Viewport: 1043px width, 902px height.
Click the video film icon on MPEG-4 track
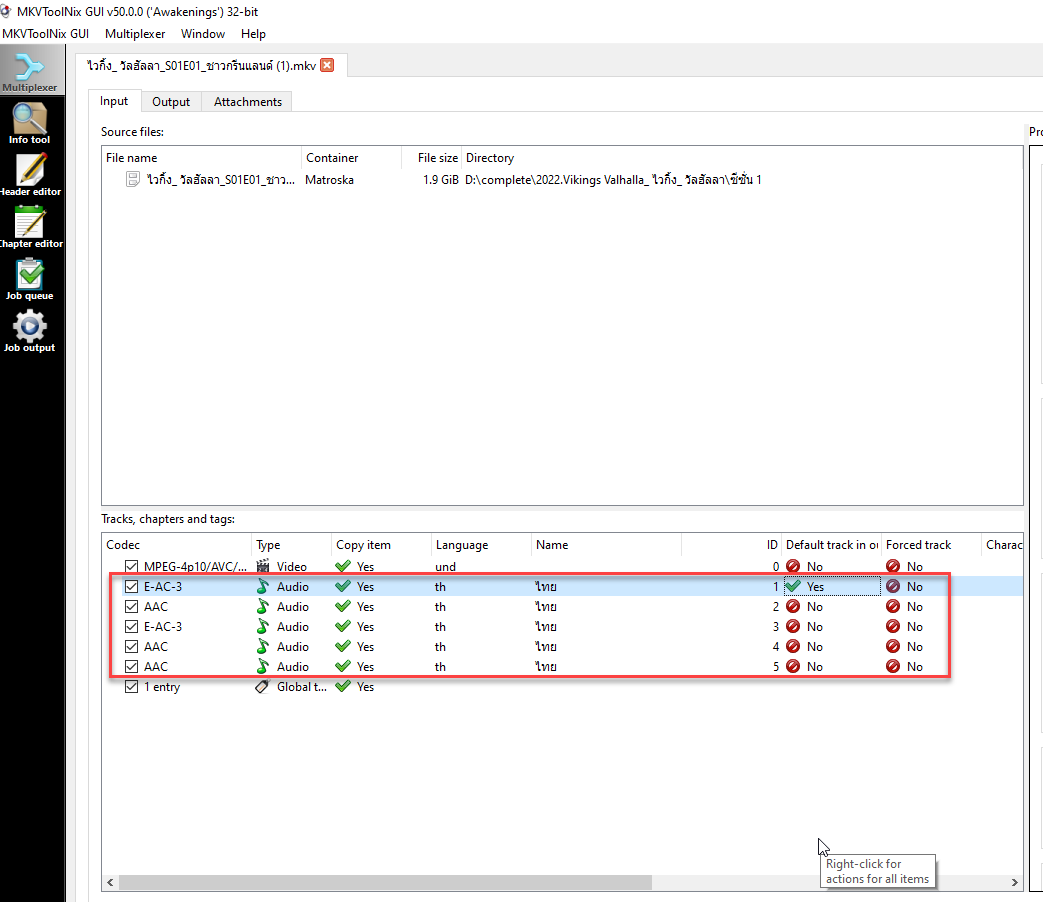coord(263,567)
